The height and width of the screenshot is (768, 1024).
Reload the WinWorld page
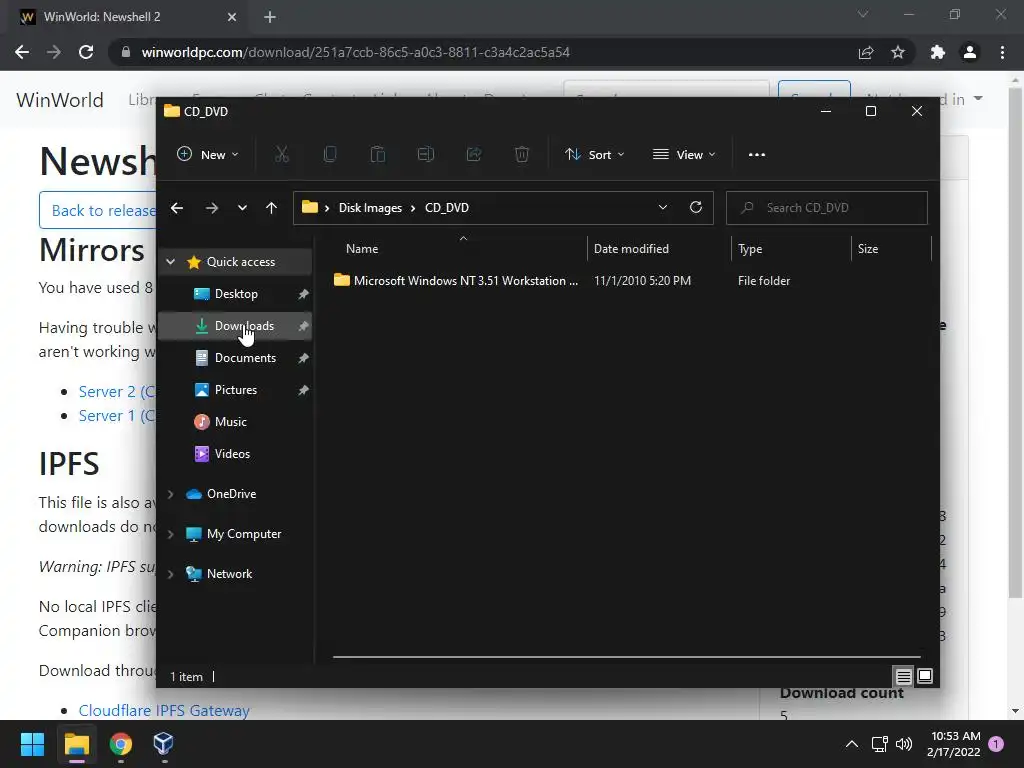point(86,52)
